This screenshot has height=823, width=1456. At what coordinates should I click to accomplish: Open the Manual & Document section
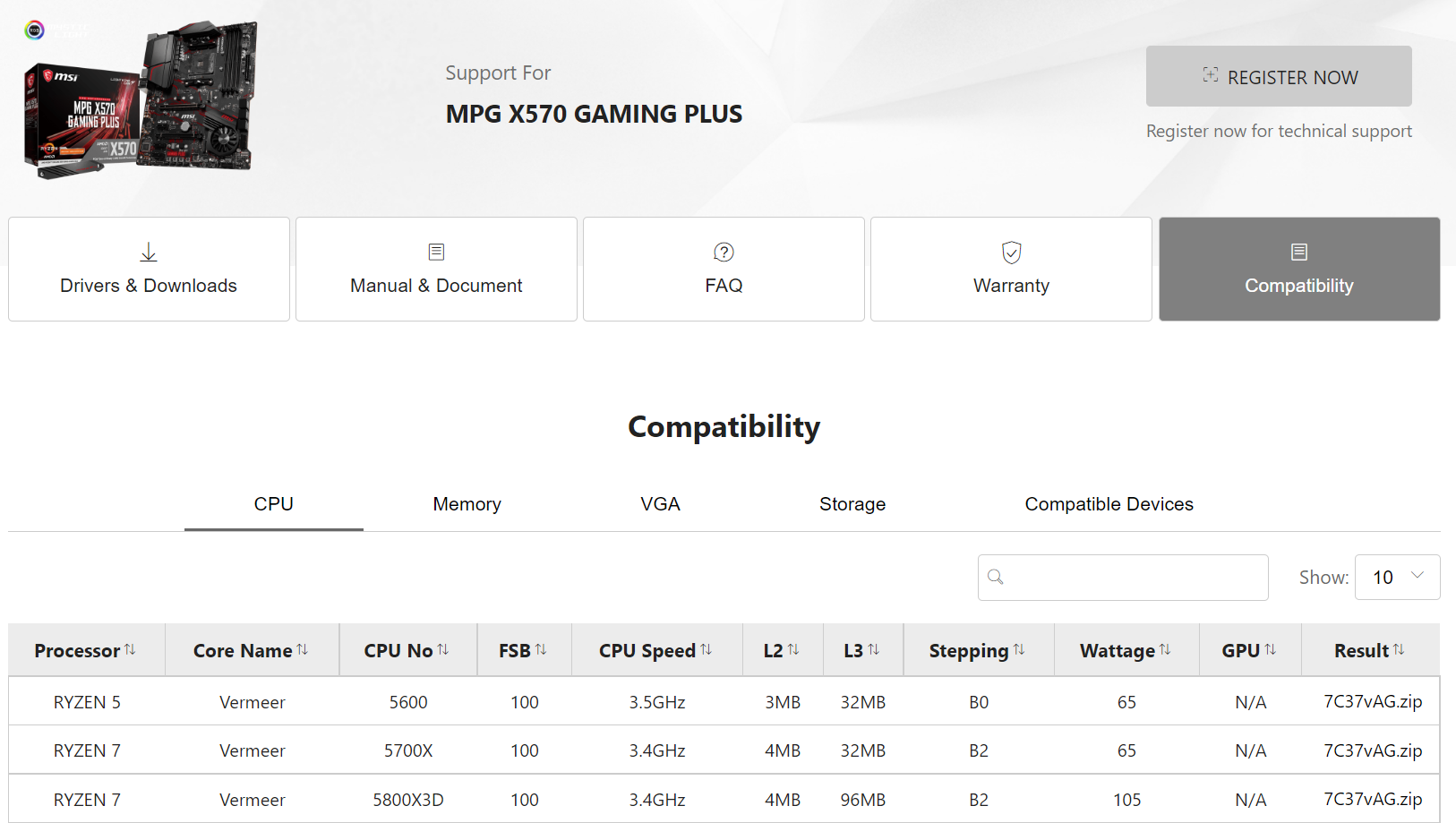(x=436, y=269)
